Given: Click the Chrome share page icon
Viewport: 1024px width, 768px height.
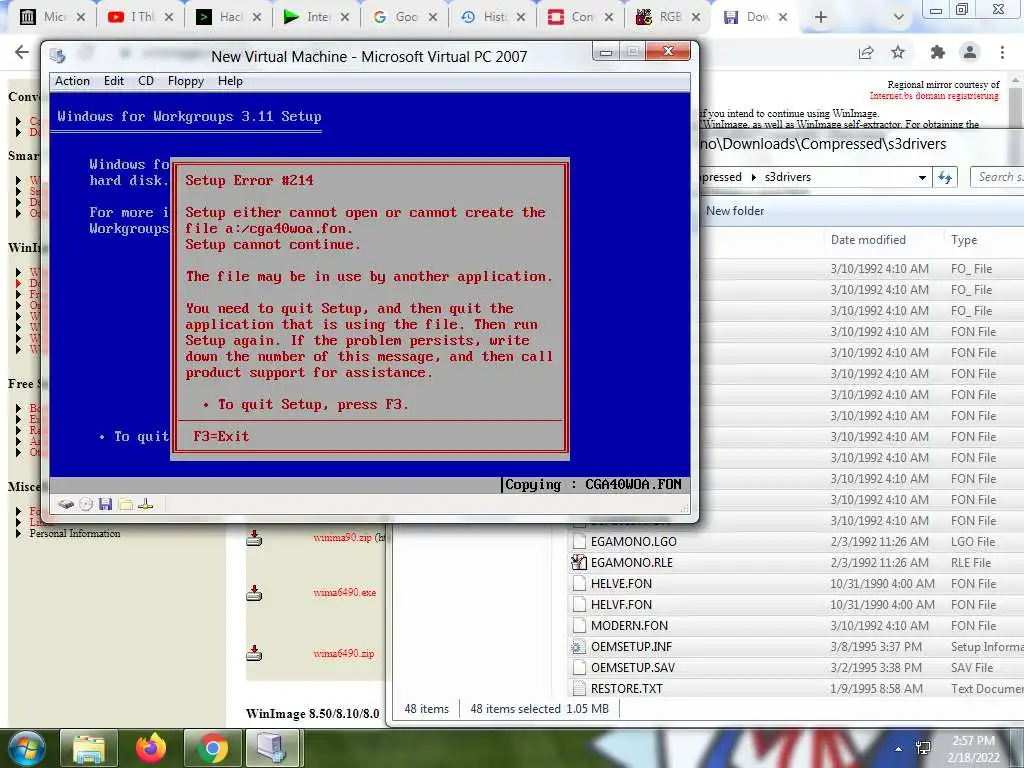Looking at the screenshot, I should click(866, 53).
